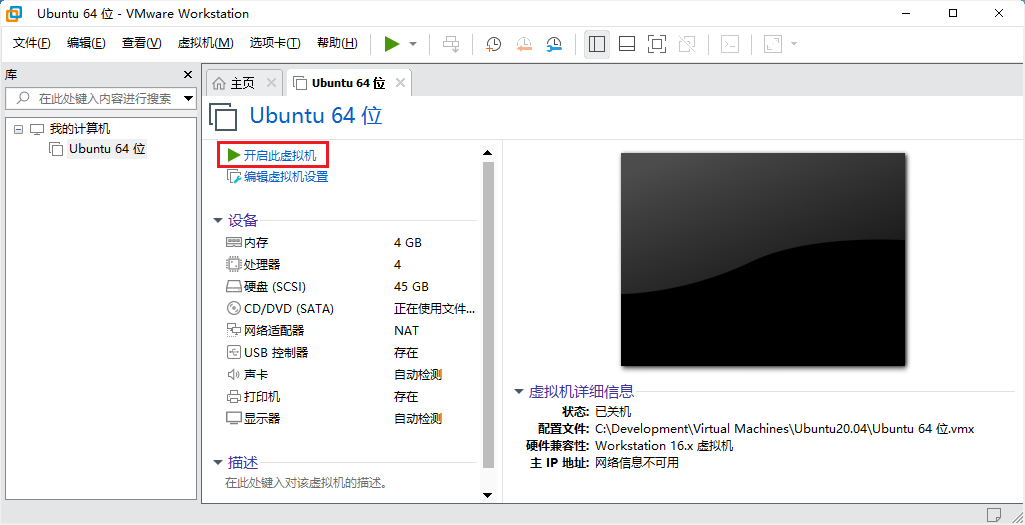
Task: Revert to previous snapshot icon
Action: (524, 44)
